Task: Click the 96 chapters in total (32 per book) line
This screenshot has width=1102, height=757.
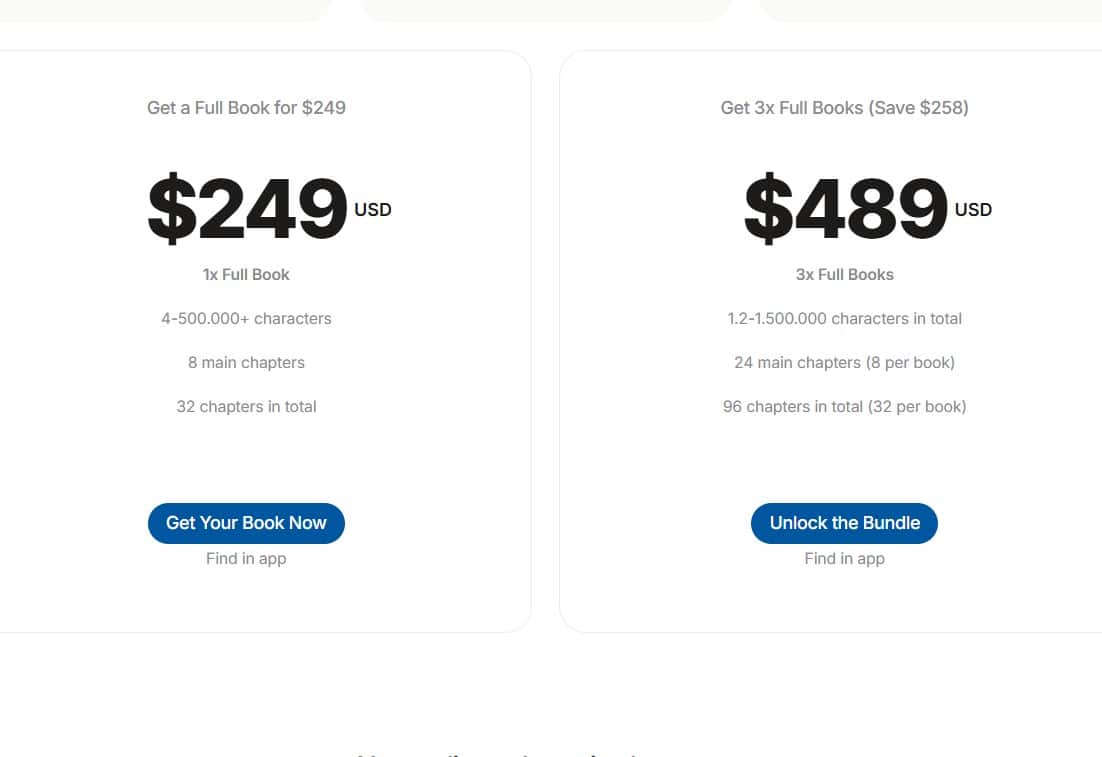Action: pyautogui.click(x=844, y=406)
